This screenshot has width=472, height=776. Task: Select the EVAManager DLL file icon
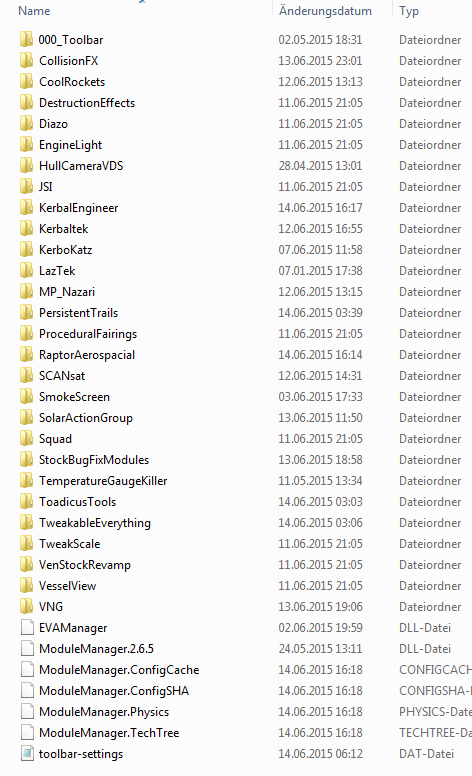pyautogui.click(x=27, y=628)
